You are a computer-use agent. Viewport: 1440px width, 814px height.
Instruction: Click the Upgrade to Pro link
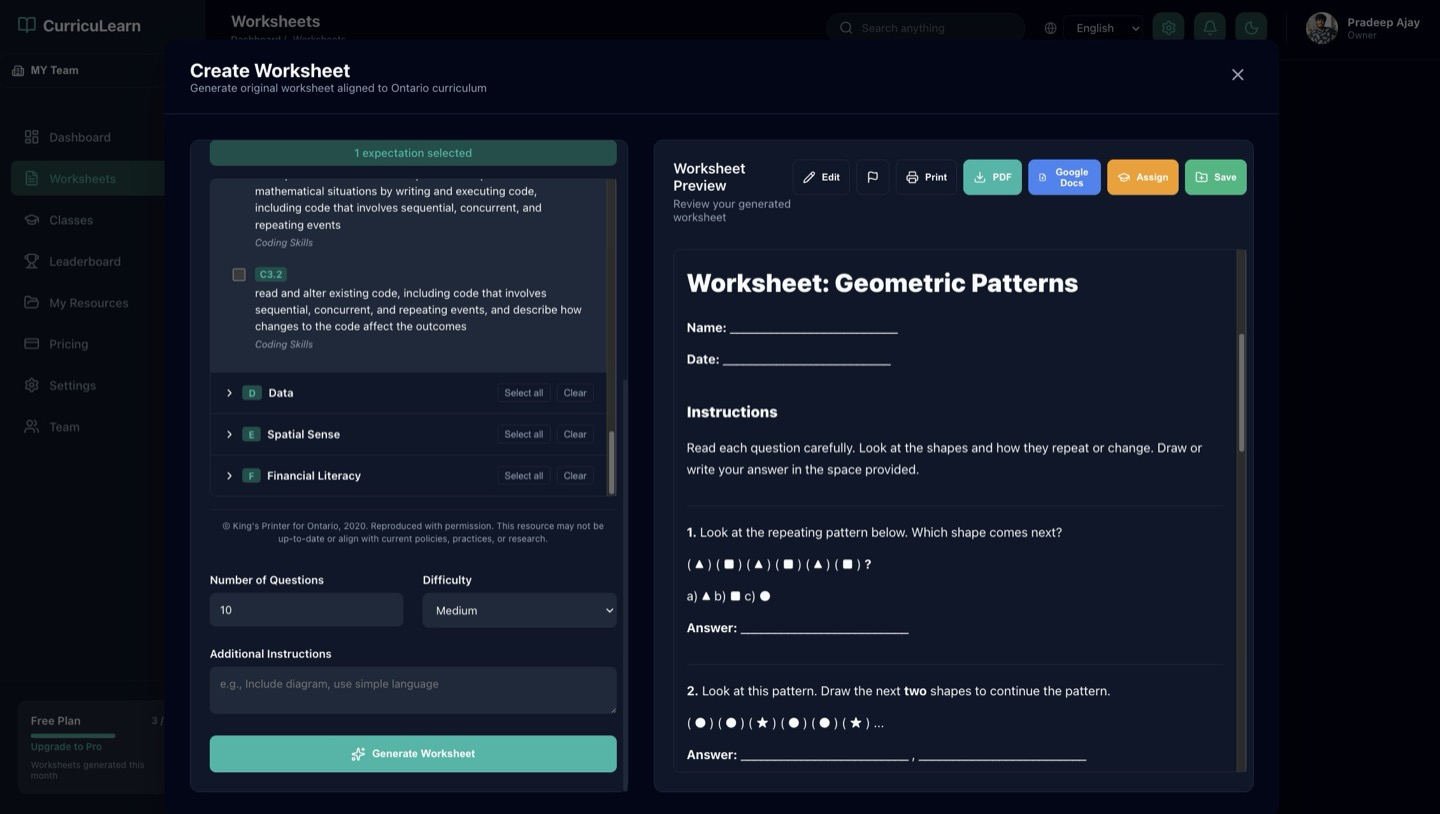(x=66, y=746)
